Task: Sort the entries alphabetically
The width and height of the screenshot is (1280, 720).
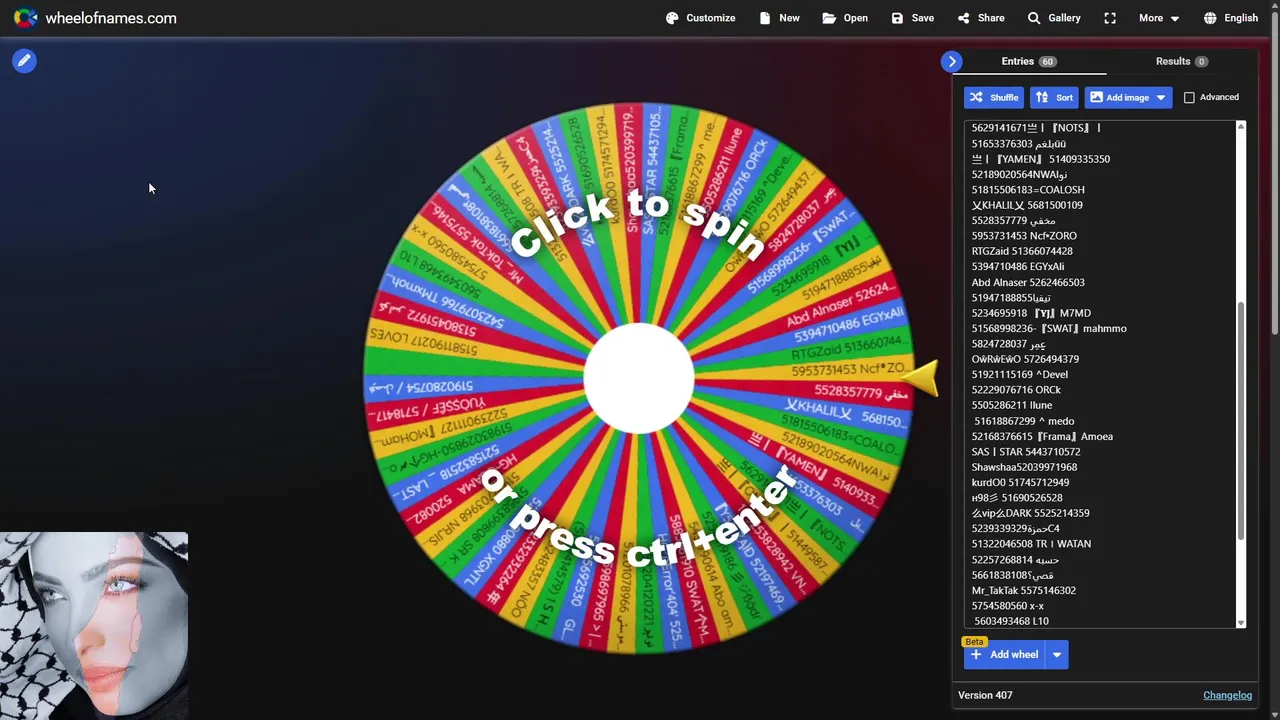Action: click(x=1054, y=97)
